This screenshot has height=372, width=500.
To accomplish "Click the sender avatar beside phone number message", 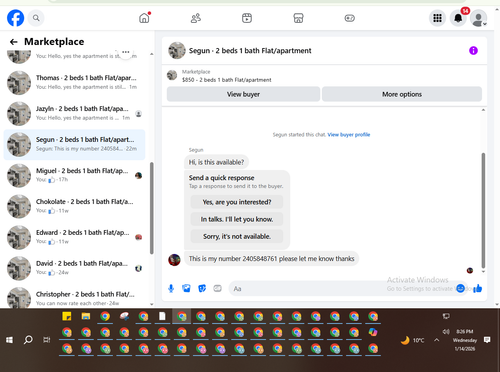I will [174, 260].
